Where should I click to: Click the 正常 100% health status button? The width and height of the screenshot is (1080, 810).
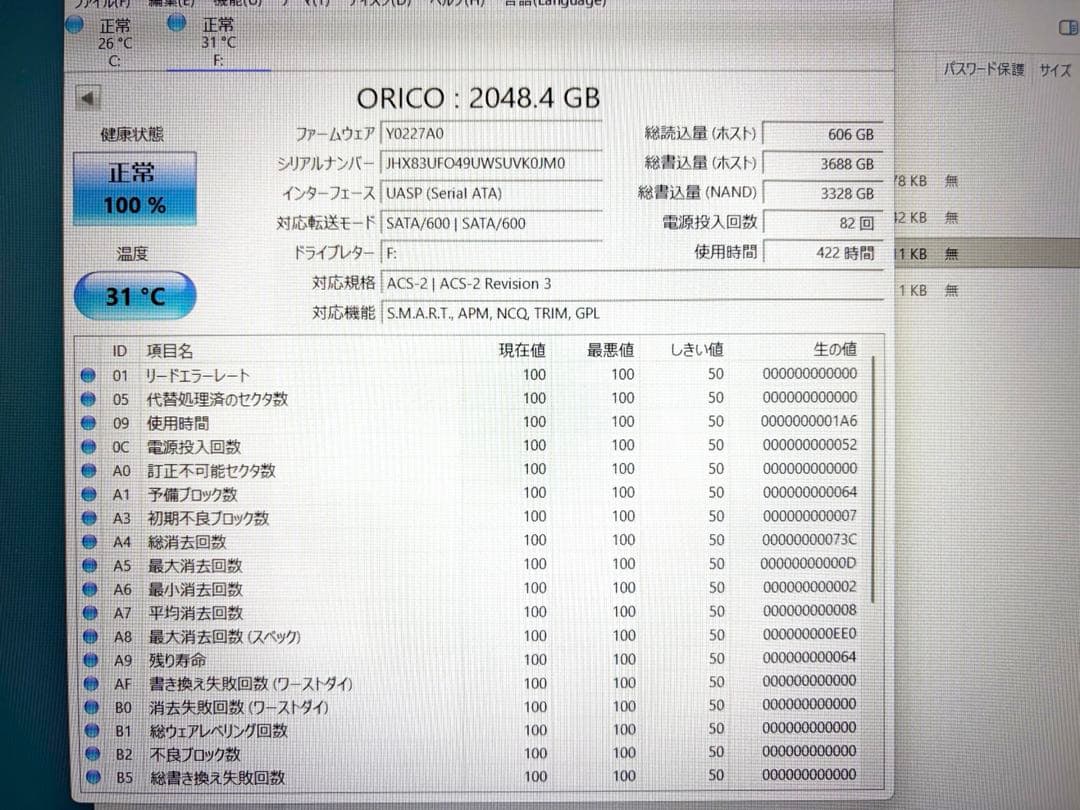[x=134, y=188]
